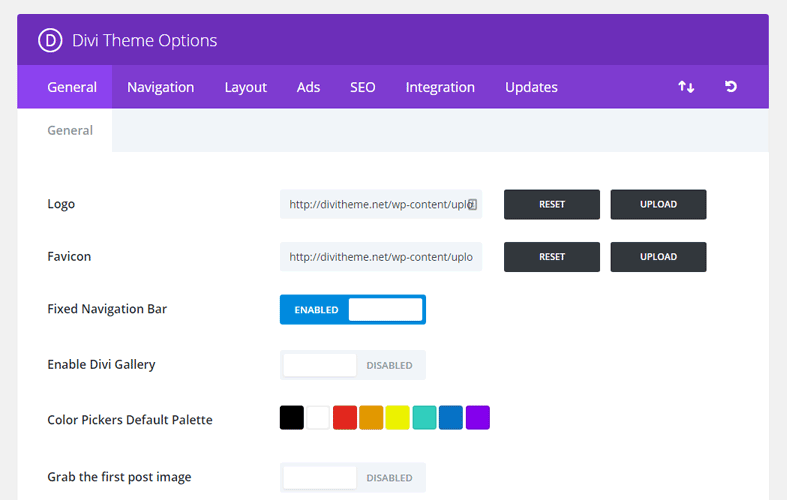Pick the black palette swatch

[292, 418]
